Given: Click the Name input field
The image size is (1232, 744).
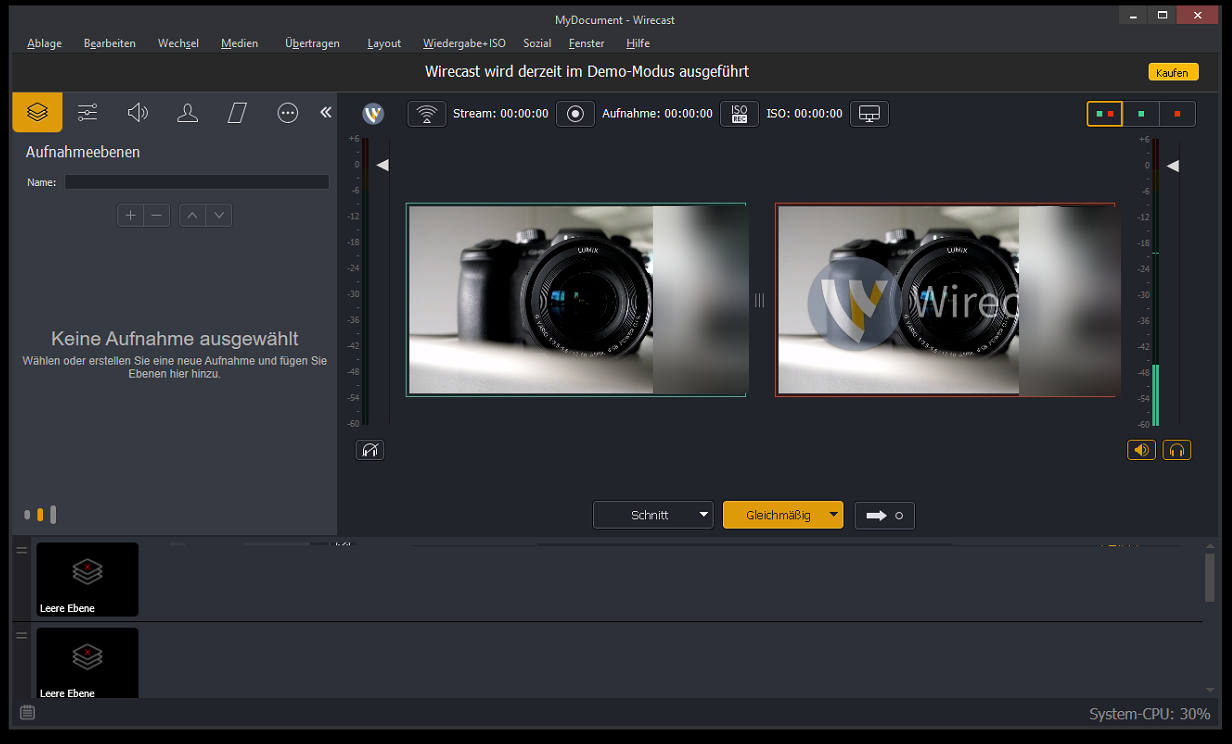Looking at the screenshot, I should tap(197, 182).
